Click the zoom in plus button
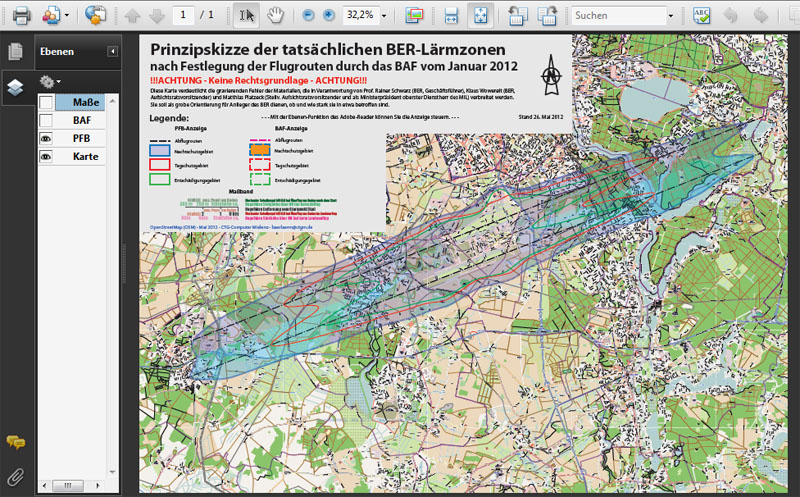This screenshot has height=497, width=800. (x=329, y=15)
